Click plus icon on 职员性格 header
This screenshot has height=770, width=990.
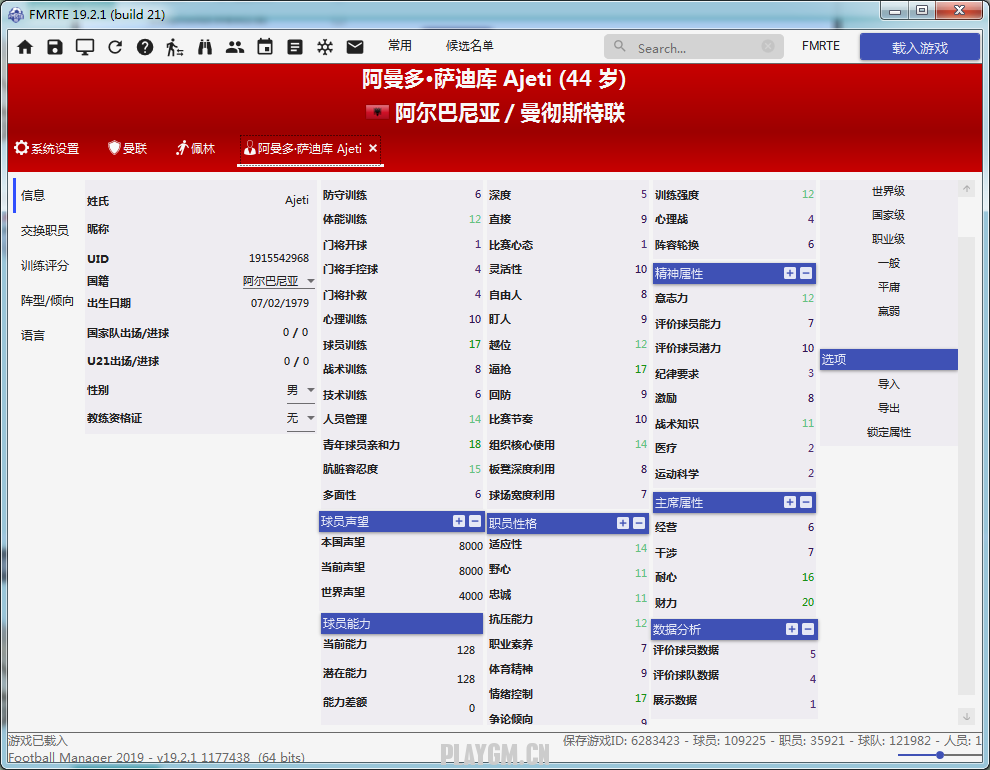tap(623, 523)
